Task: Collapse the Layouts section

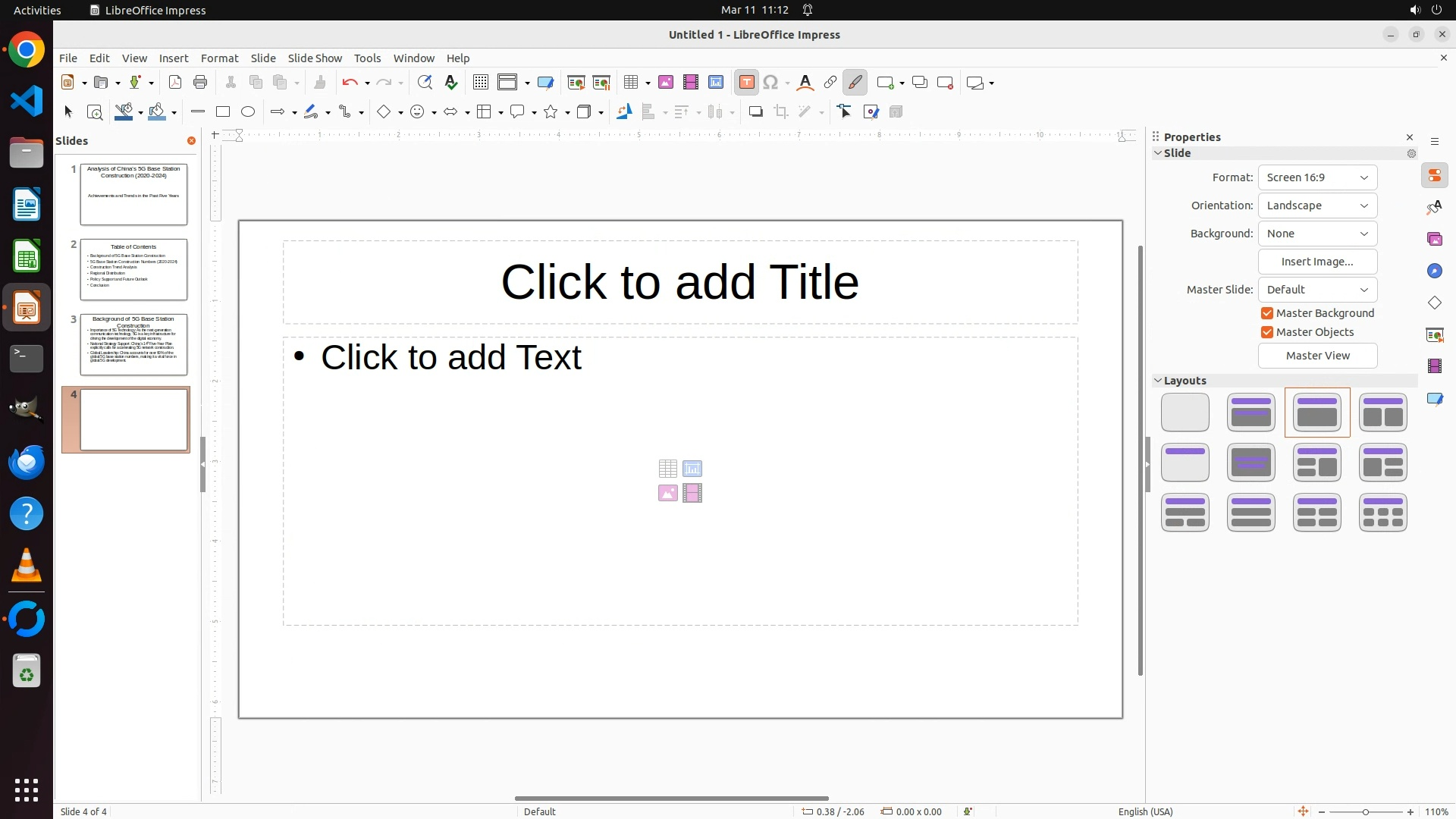Action: click(1158, 381)
